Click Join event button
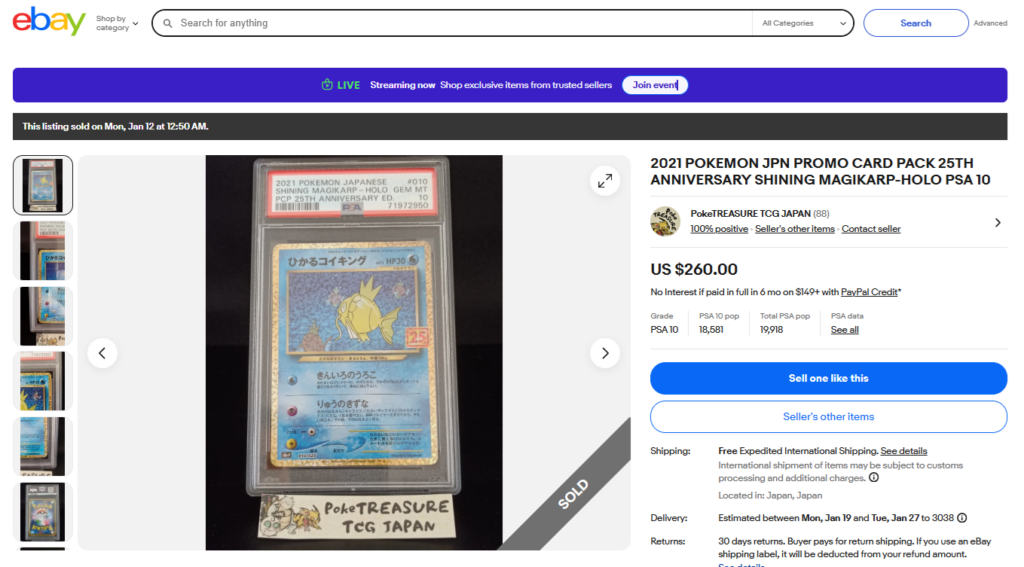The width and height of the screenshot is (1024, 567). [x=655, y=85]
